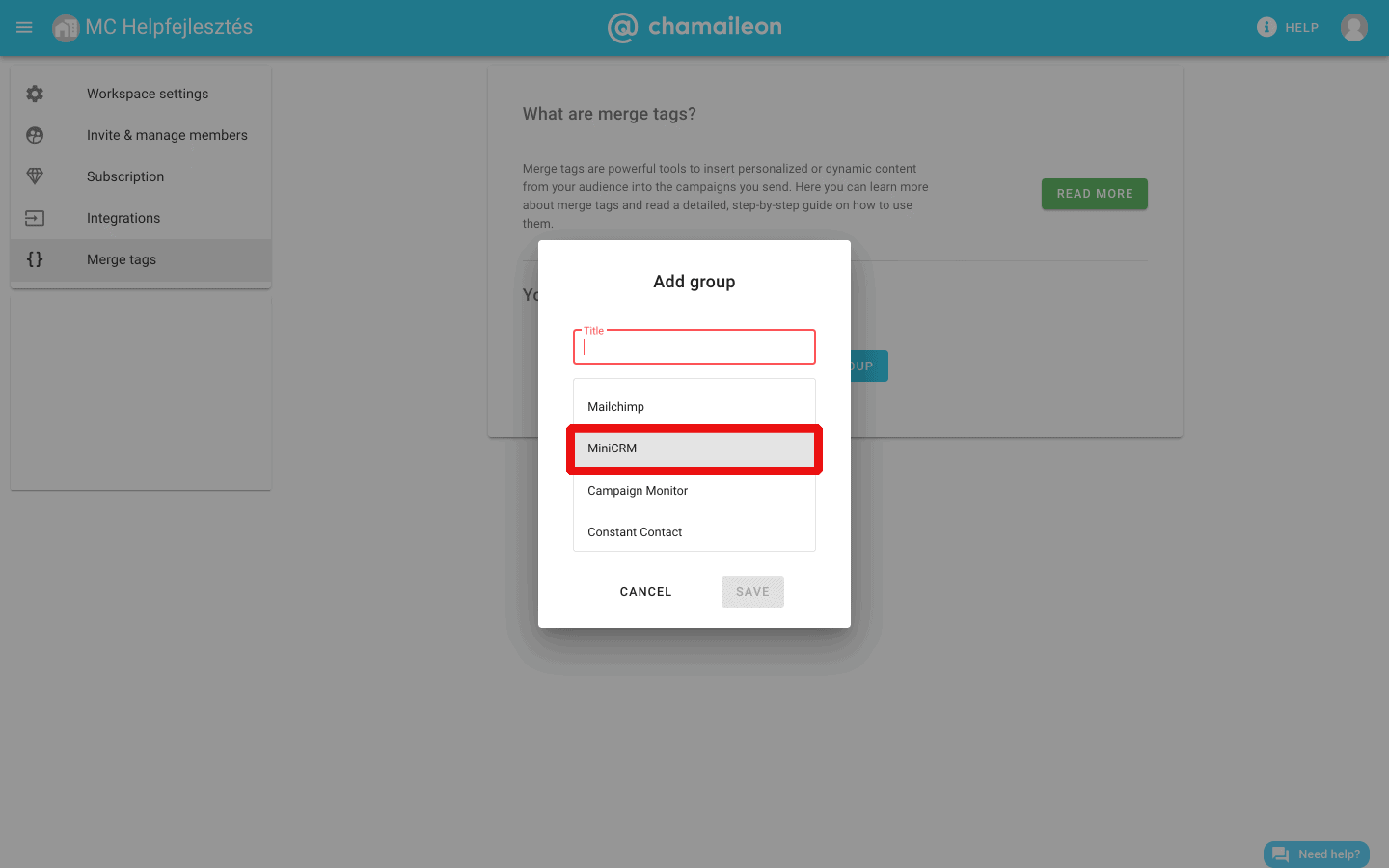Select Merge tags in sidebar
The image size is (1389, 868).
point(141,259)
